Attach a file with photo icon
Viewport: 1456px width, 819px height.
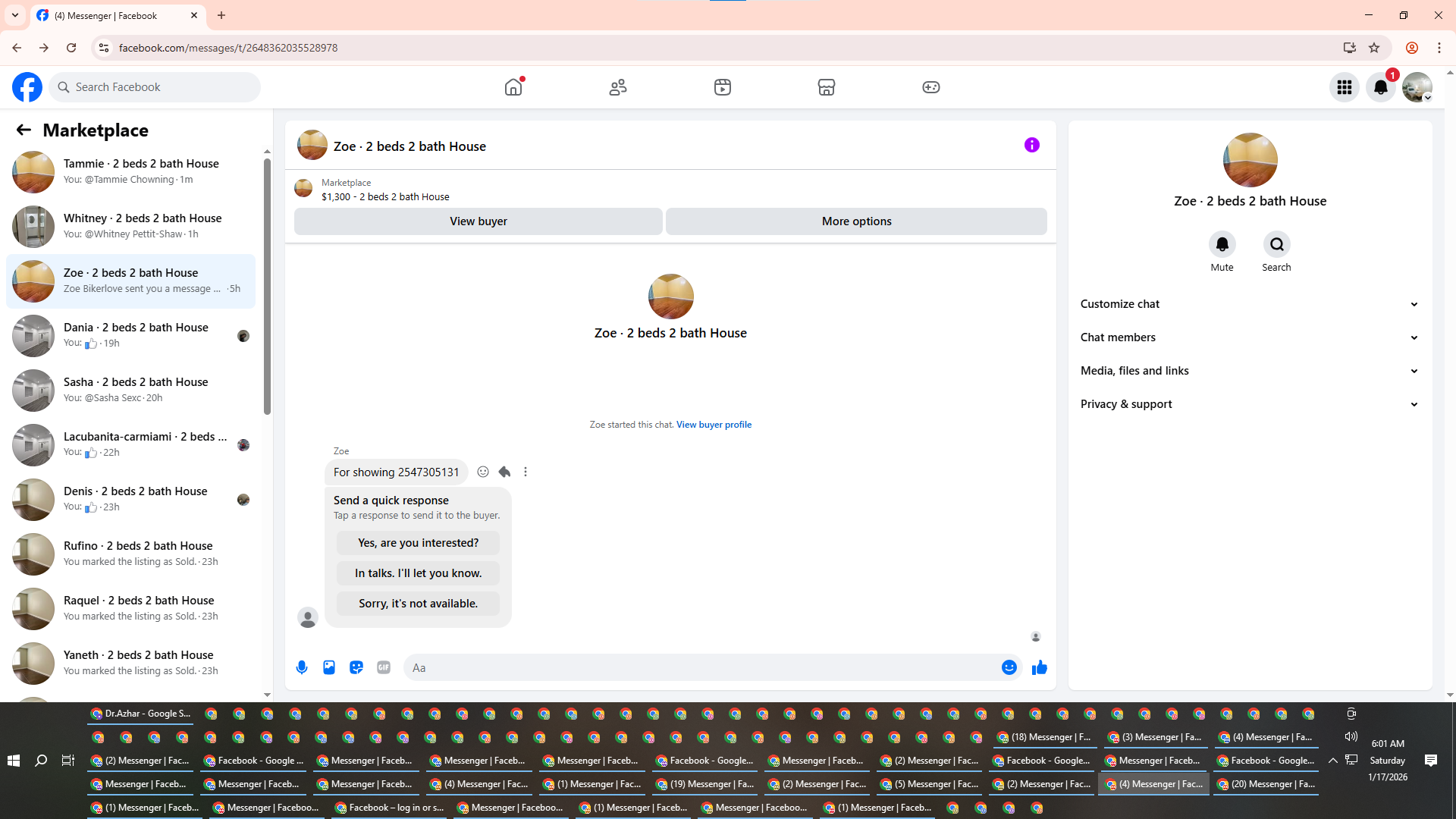tap(329, 667)
